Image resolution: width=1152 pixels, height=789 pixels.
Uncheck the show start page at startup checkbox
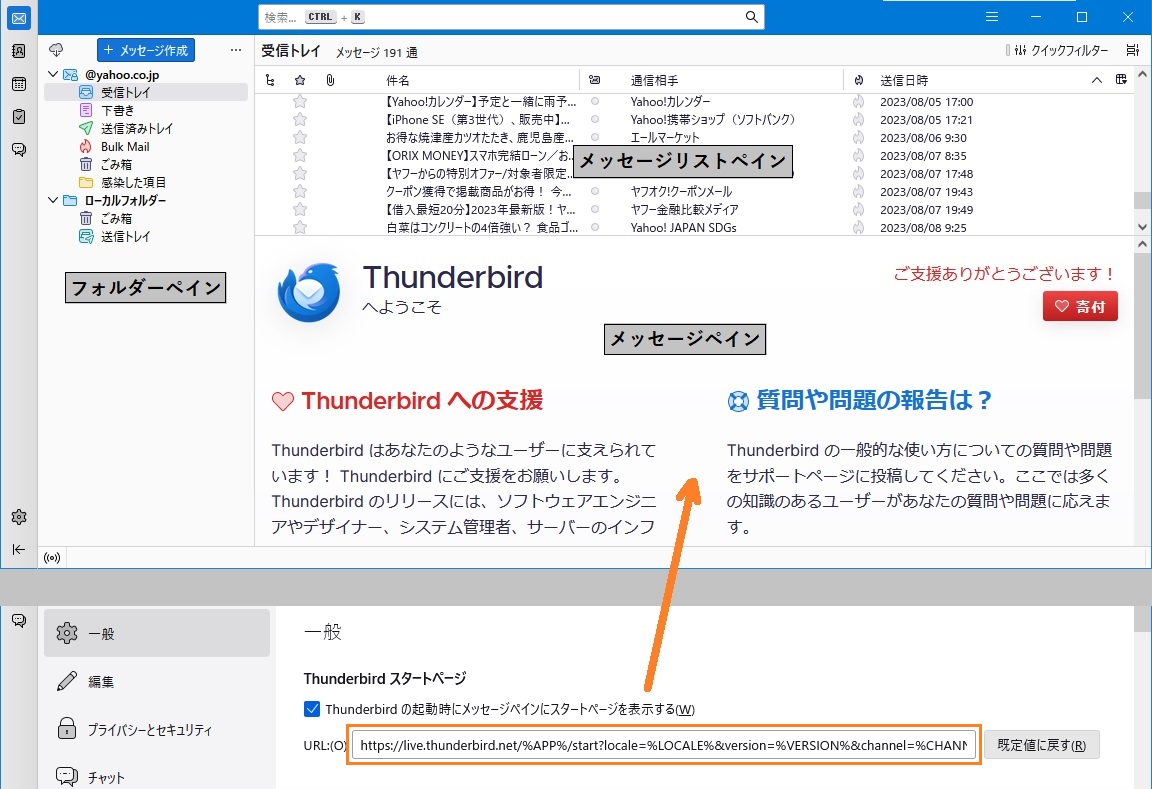pos(311,709)
